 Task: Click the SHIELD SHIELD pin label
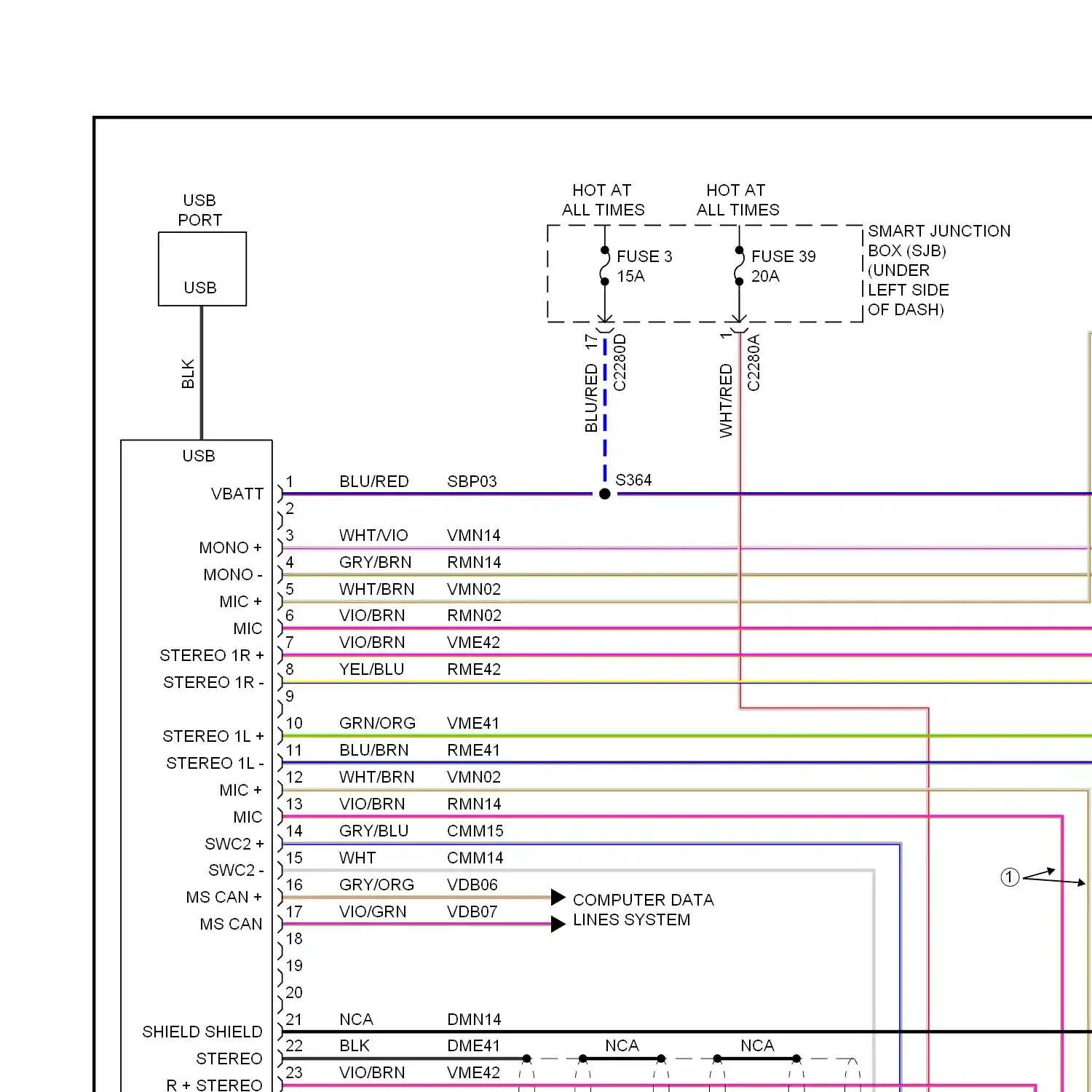point(202,1032)
